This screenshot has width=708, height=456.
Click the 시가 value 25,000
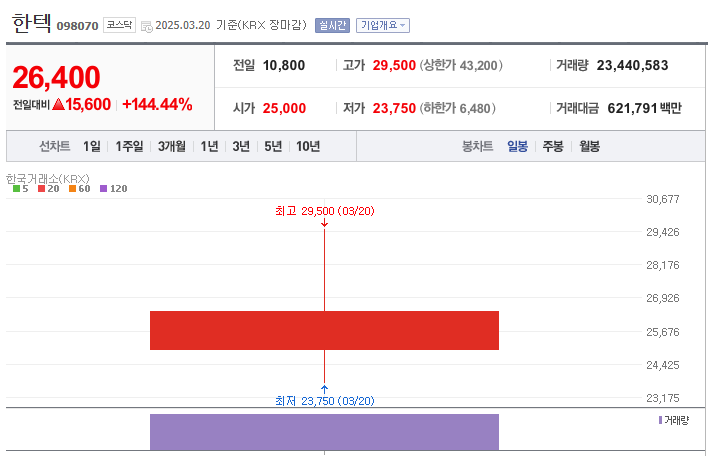point(284,108)
